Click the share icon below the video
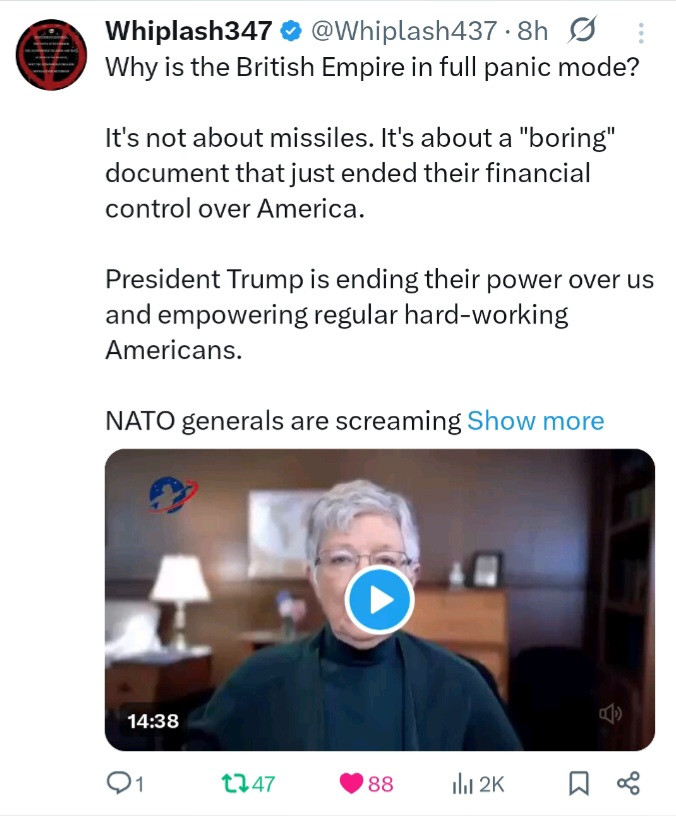Viewport: 676px width, 816px height. click(628, 784)
